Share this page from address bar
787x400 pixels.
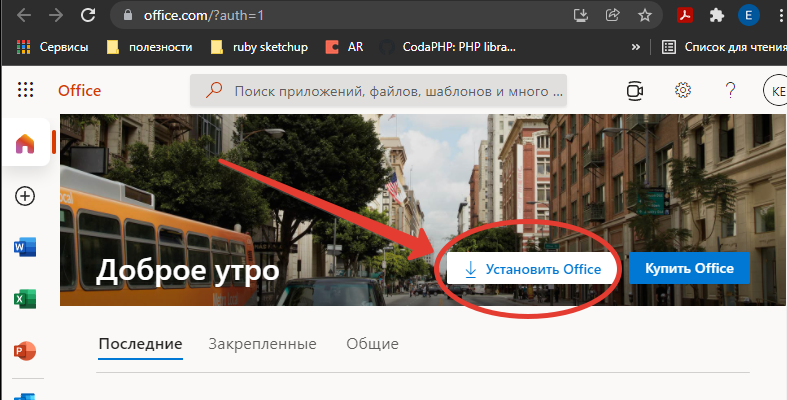pyautogui.click(x=613, y=16)
